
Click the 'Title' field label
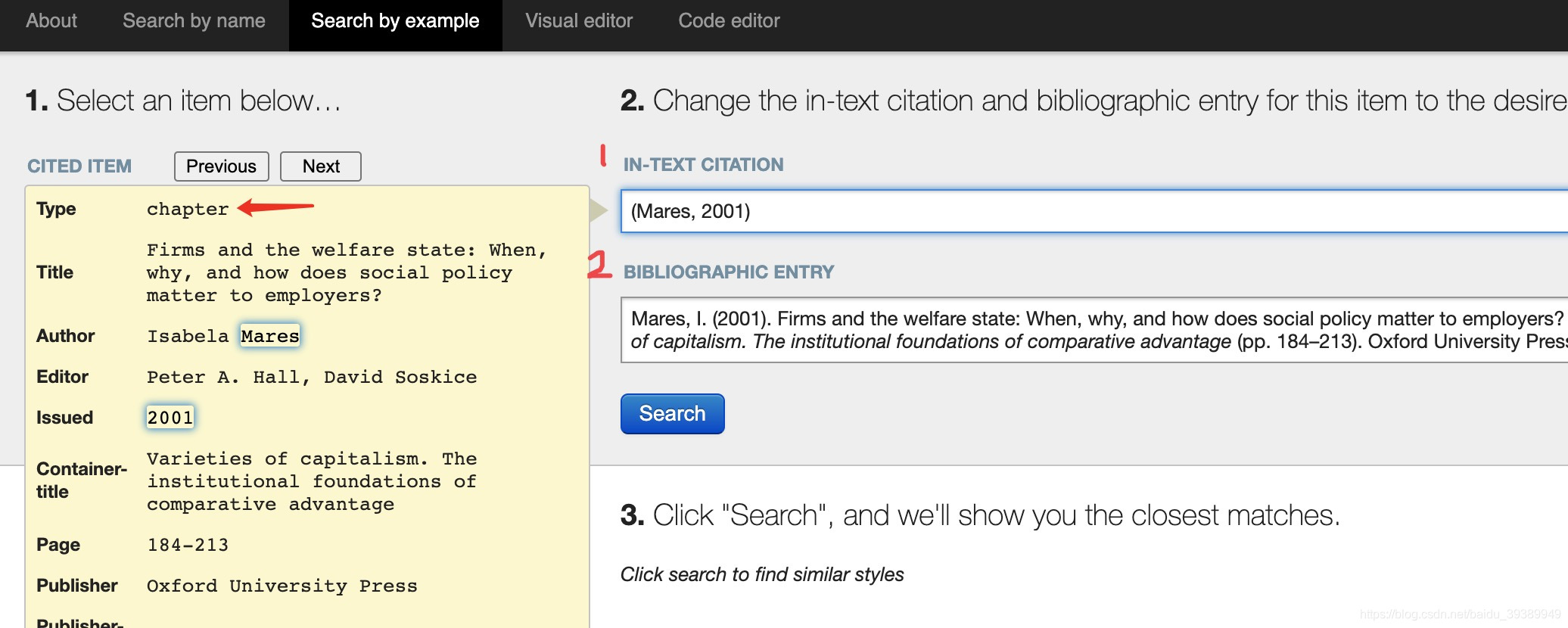(x=54, y=272)
